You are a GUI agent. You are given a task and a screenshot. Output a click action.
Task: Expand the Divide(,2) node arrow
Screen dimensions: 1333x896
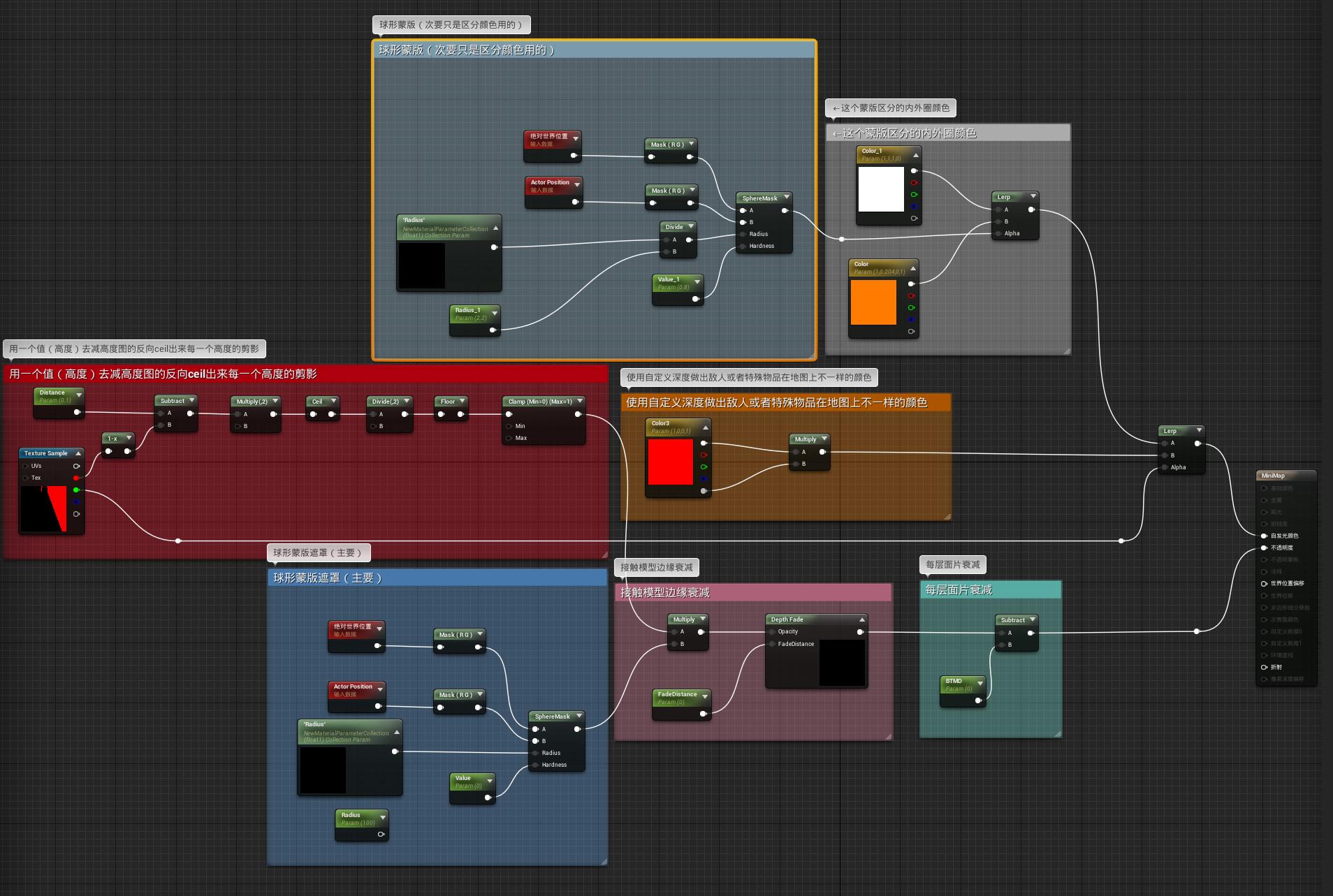point(407,401)
